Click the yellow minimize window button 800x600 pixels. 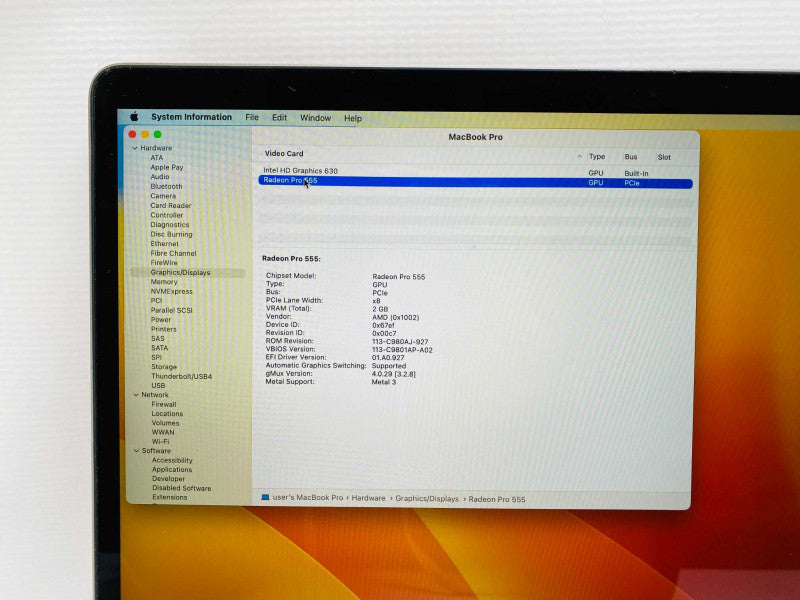(145, 134)
